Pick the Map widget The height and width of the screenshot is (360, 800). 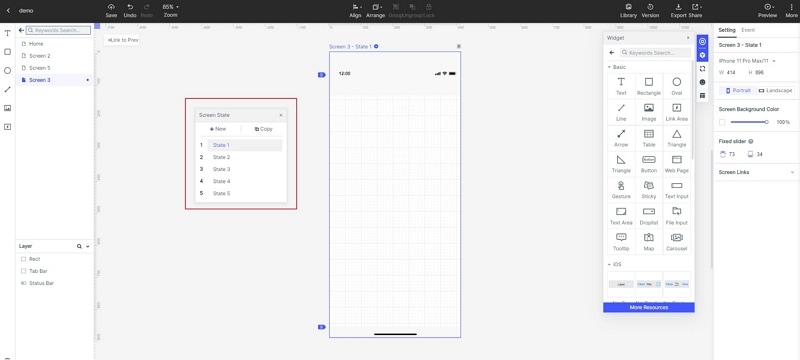point(649,242)
